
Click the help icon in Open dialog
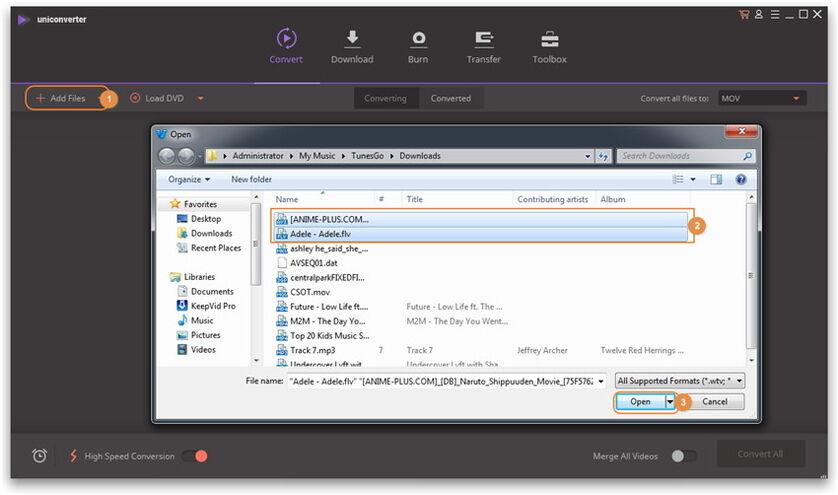coord(741,179)
